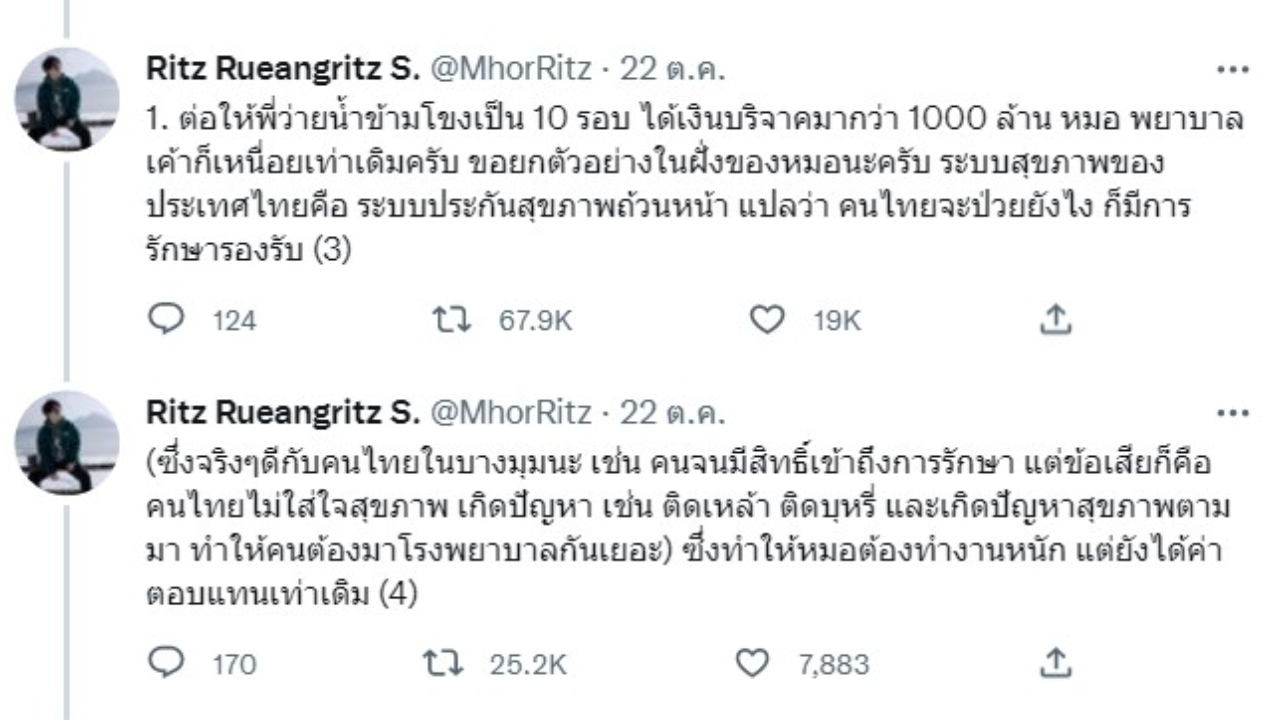This screenshot has height=720, width=1280.
Task: Open more options menu on second tweet
Action: click(1233, 412)
